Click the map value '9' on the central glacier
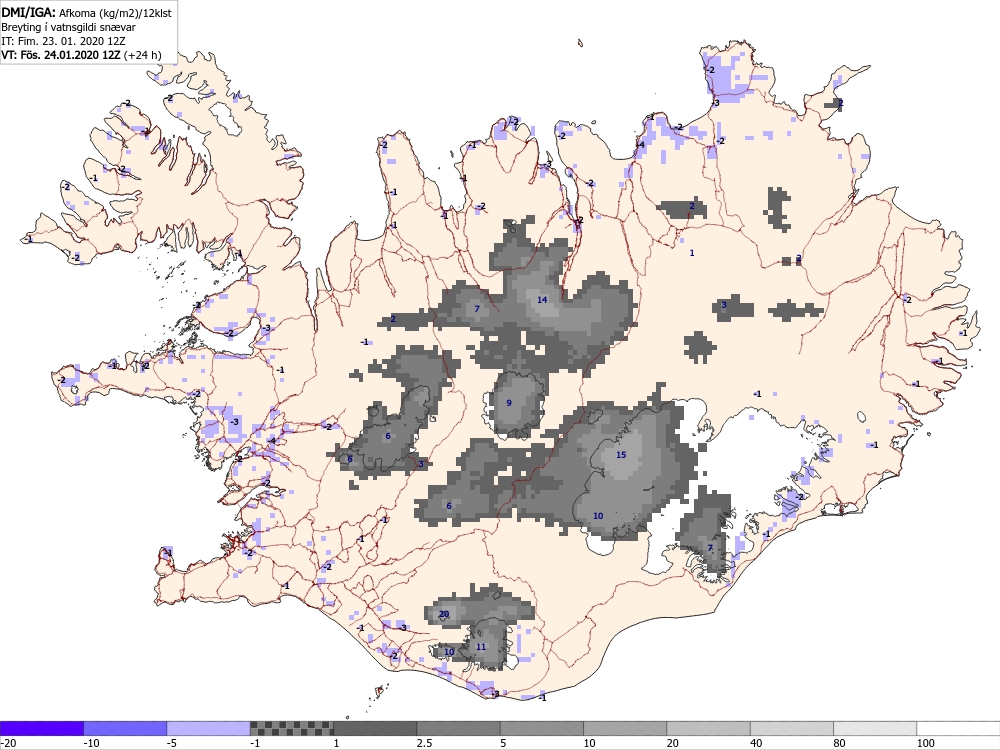Image resolution: width=1000 pixels, height=750 pixels. 509,402
